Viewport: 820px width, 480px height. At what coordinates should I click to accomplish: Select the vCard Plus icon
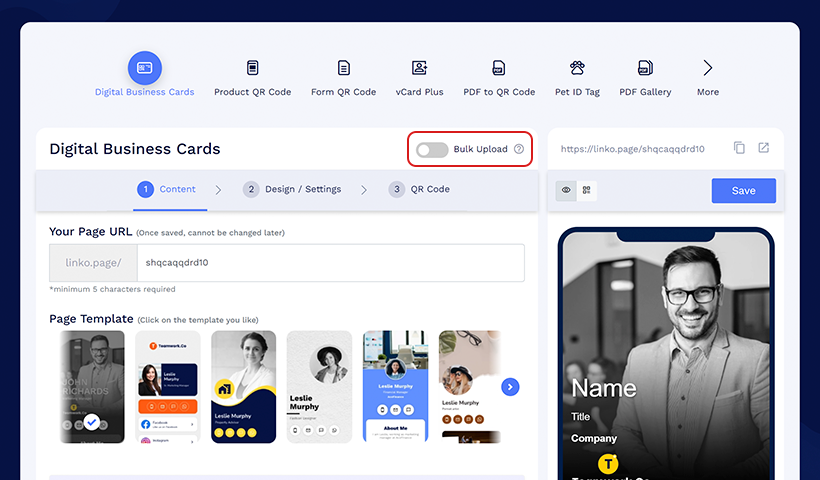(419, 68)
